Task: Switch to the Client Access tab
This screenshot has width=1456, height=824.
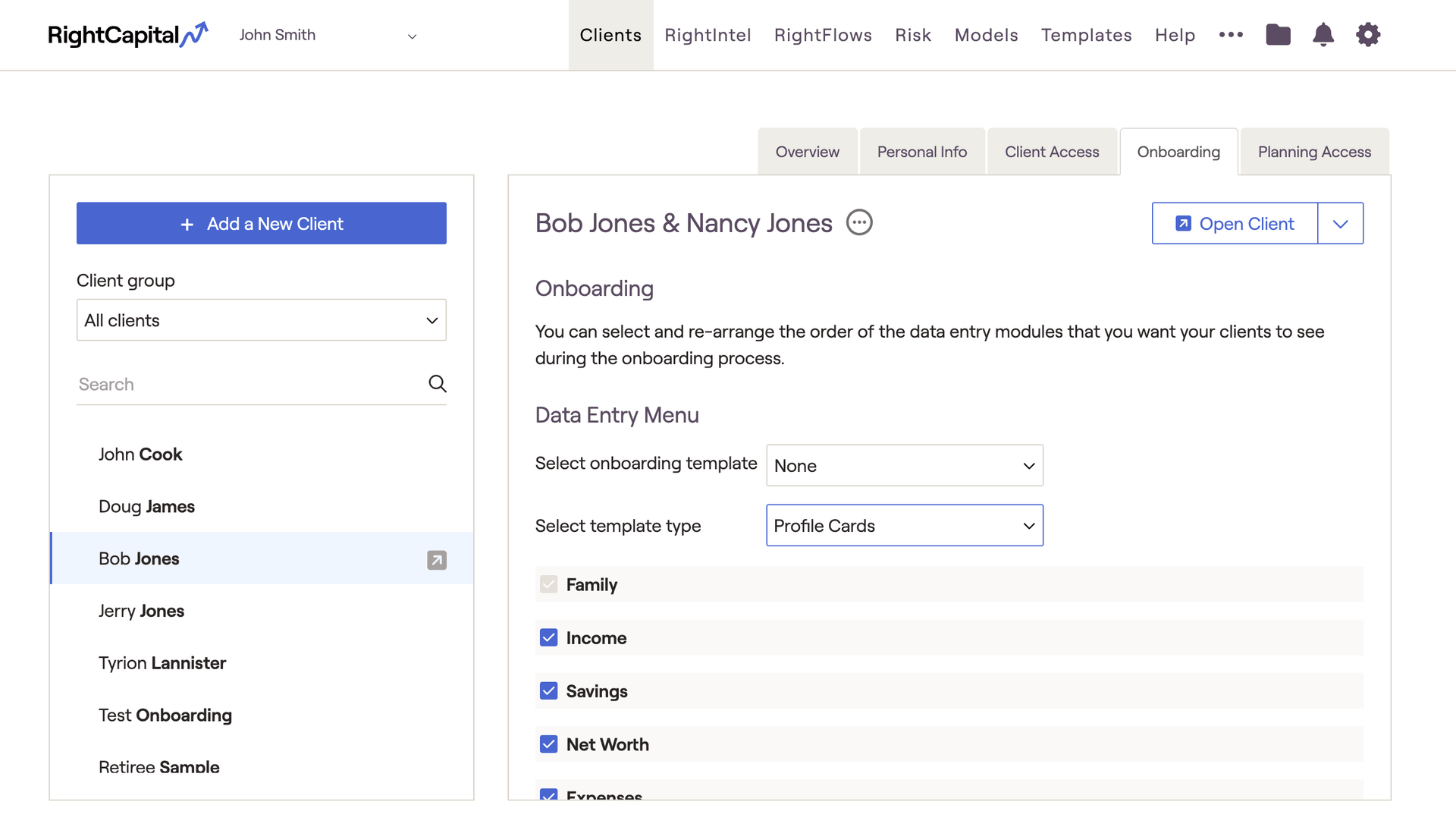Action: 1052,152
